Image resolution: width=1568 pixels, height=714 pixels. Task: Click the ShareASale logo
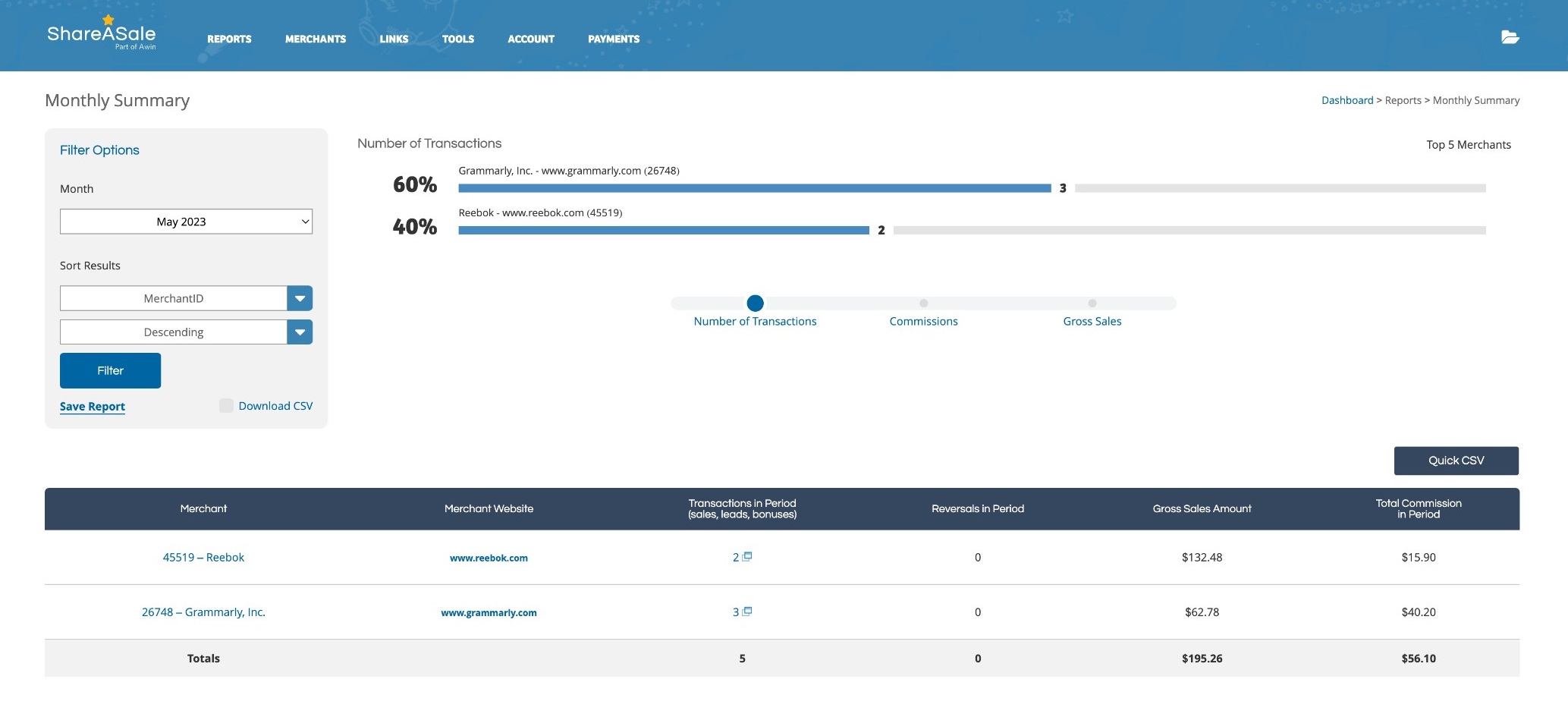coord(102,33)
